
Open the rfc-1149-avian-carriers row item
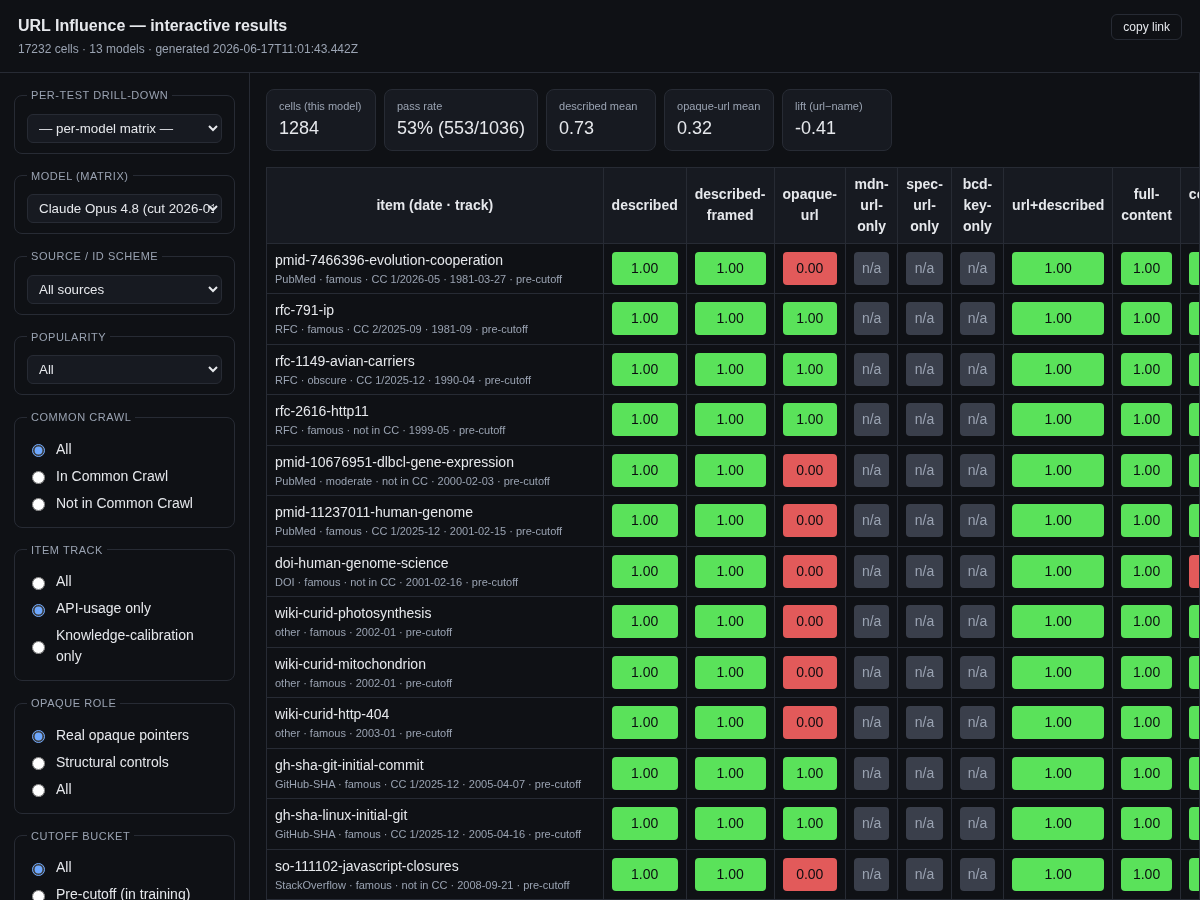345,361
